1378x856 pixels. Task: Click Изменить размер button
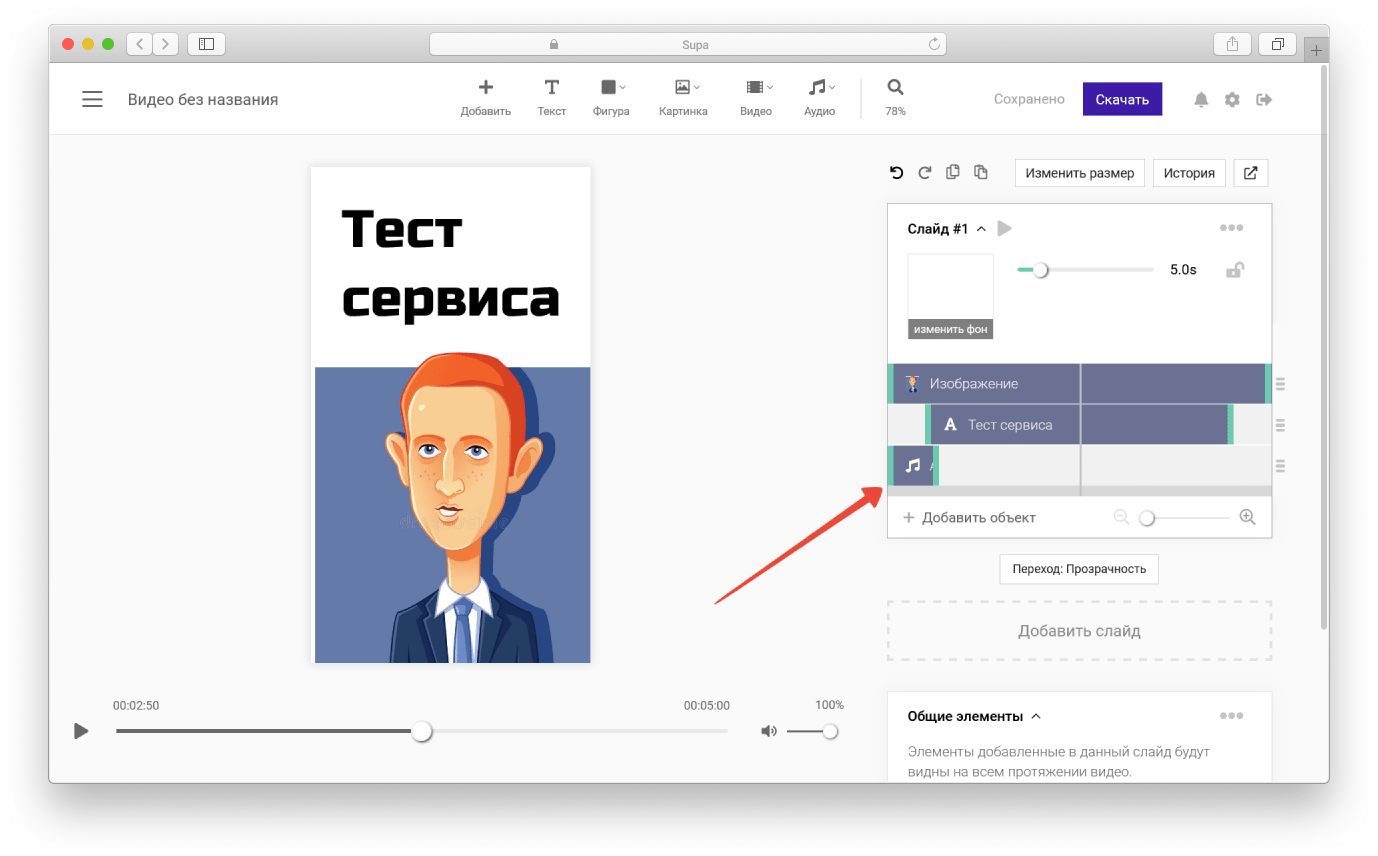click(x=1080, y=173)
